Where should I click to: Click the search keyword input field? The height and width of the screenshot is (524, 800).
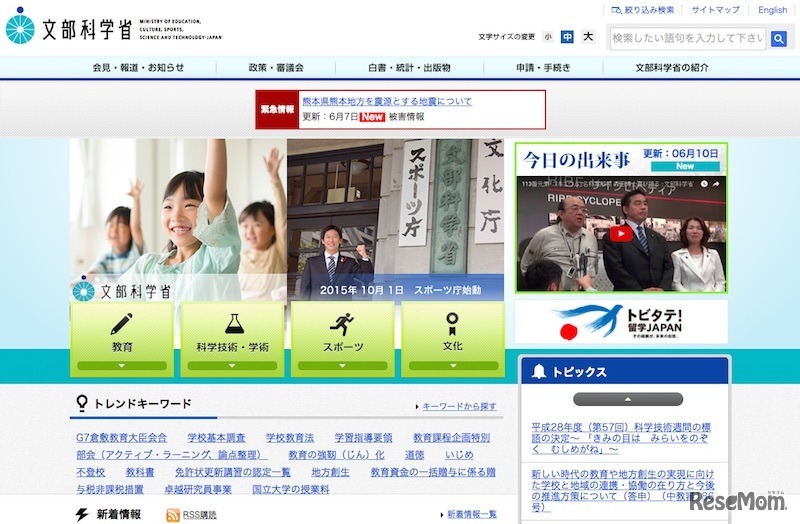pyautogui.click(x=688, y=38)
